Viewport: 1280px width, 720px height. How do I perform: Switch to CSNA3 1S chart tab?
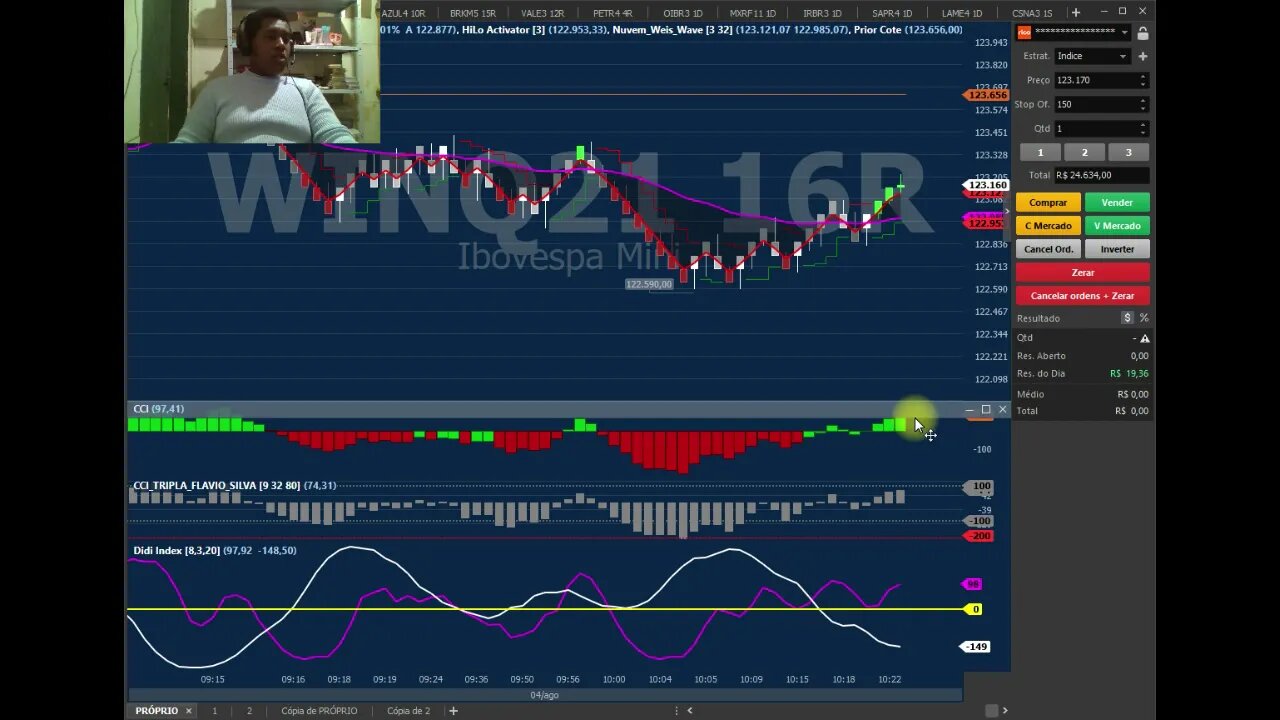[1032, 13]
